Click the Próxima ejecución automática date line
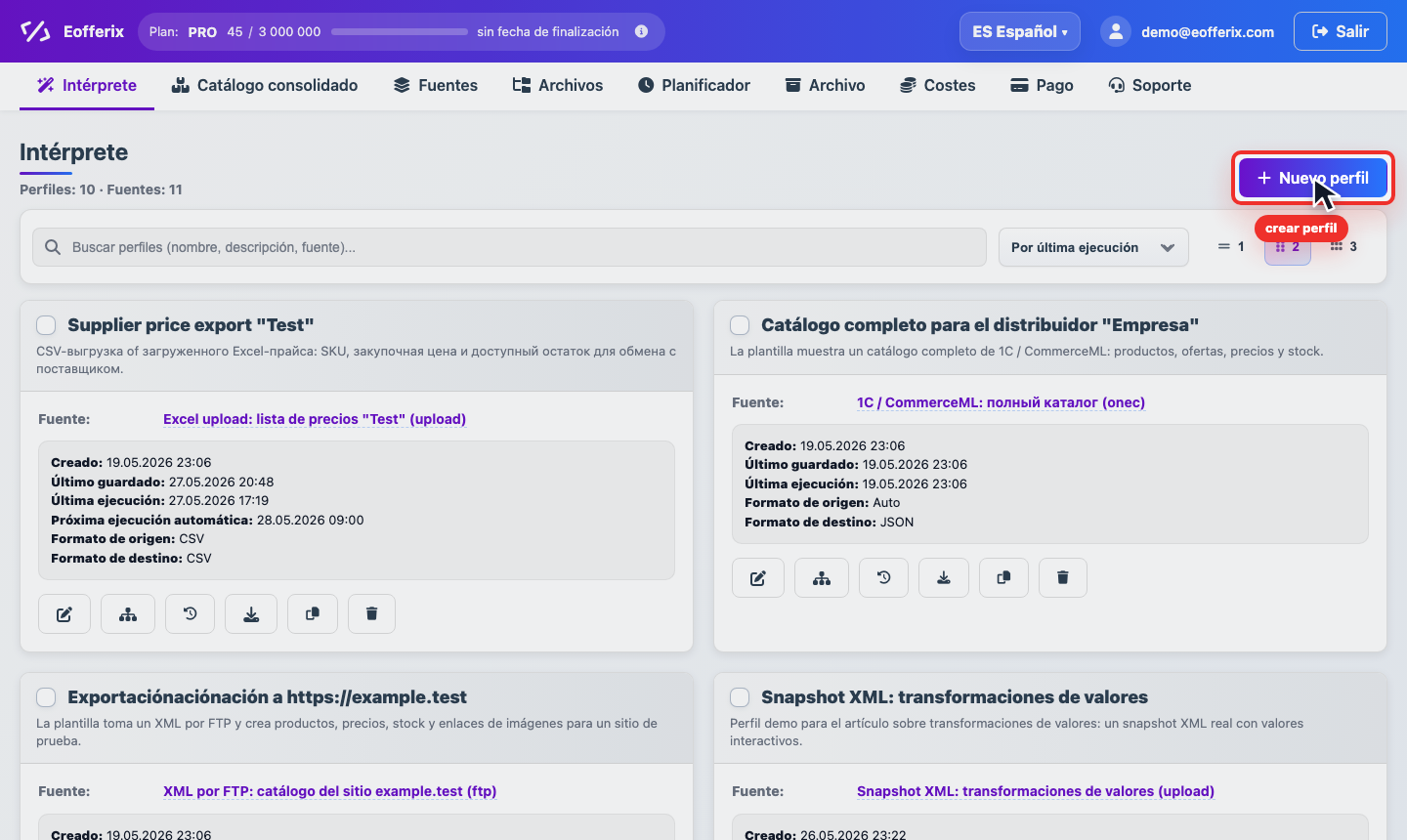This screenshot has width=1407, height=840. pyautogui.click(x=207, y=520)
